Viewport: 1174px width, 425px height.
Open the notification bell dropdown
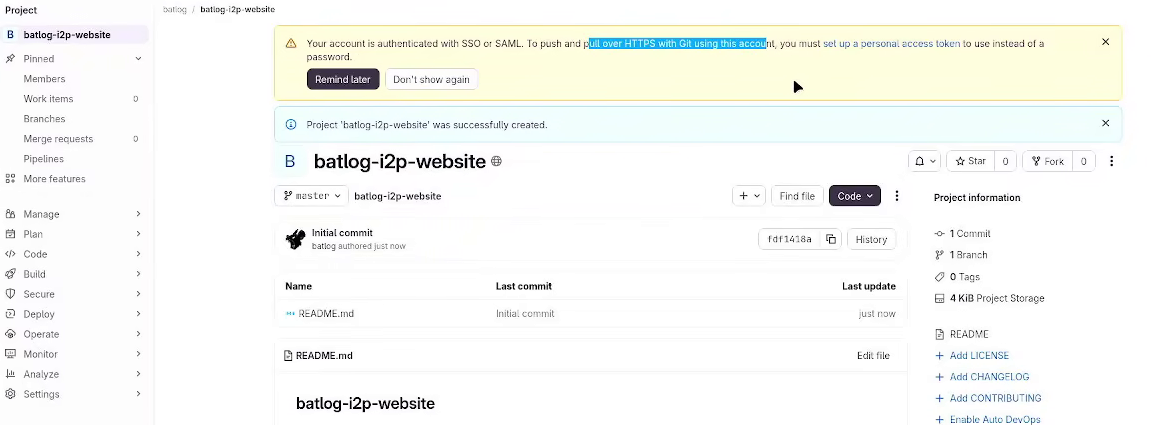pyautogui.click(x=925, y=161)
